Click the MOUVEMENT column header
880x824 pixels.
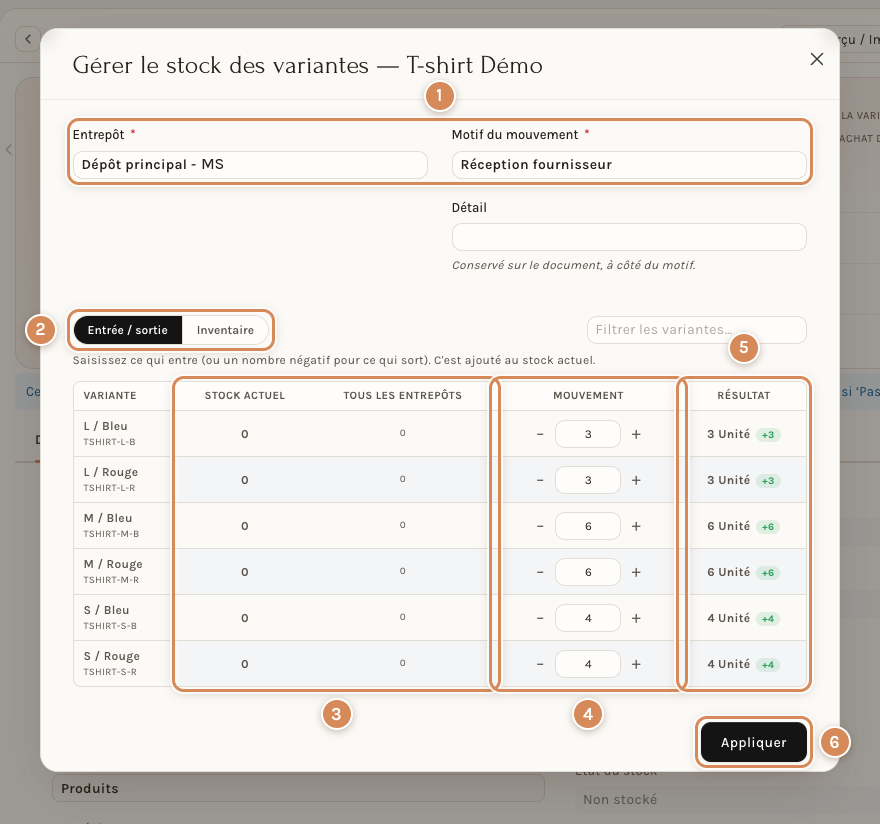pos(588,395)
